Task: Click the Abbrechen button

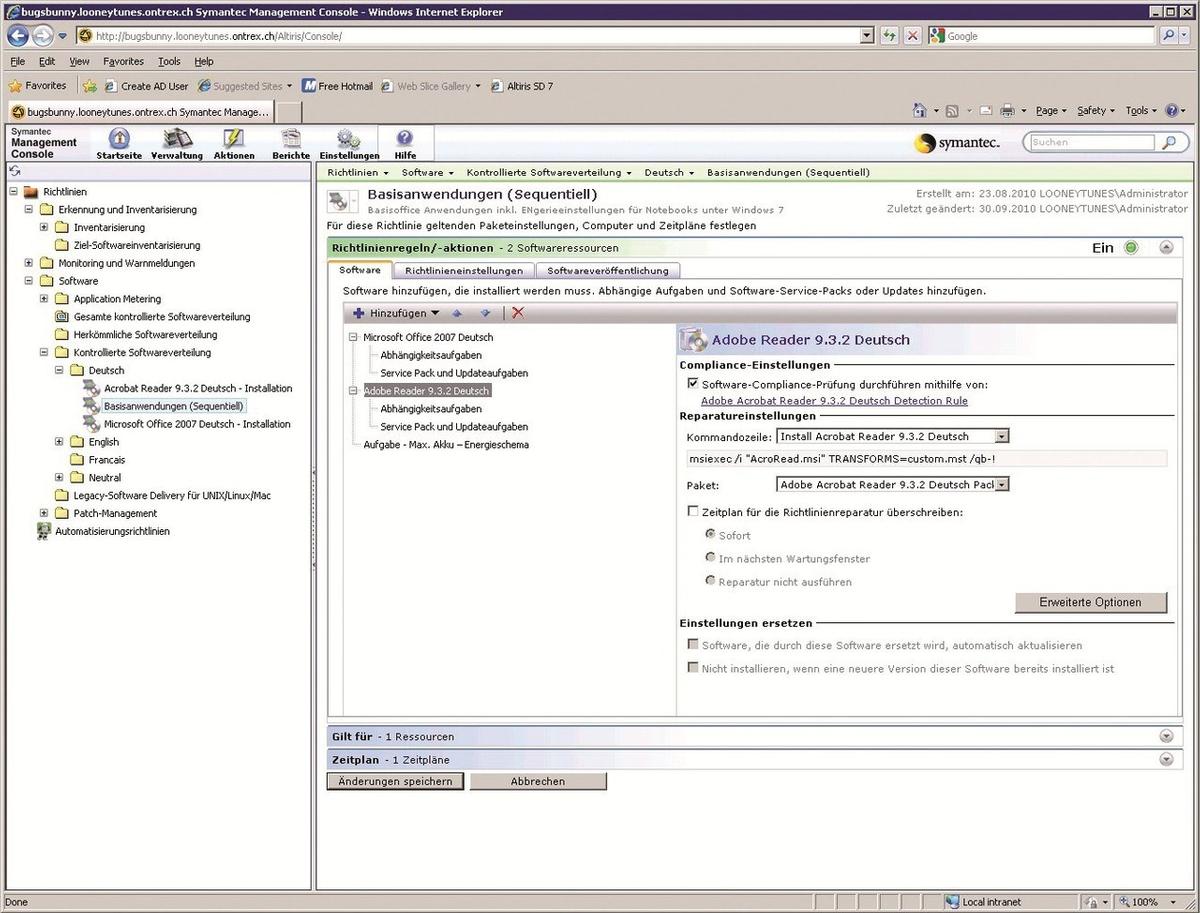Action: click(538, 781)
